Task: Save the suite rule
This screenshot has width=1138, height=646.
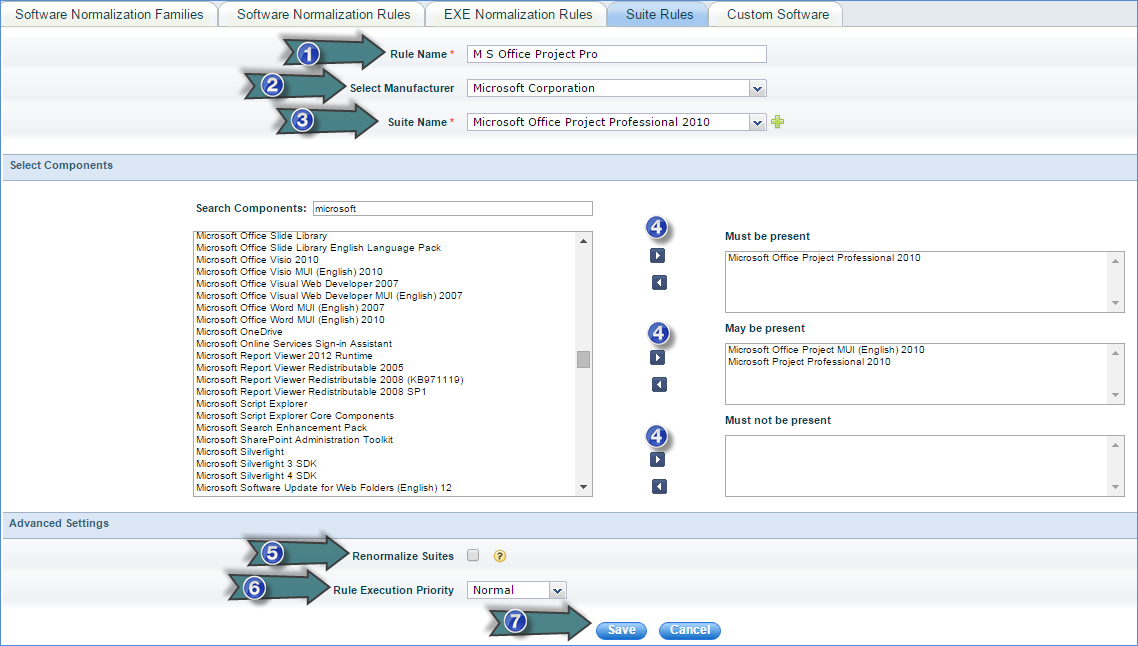Action: [x=621, y=630]
